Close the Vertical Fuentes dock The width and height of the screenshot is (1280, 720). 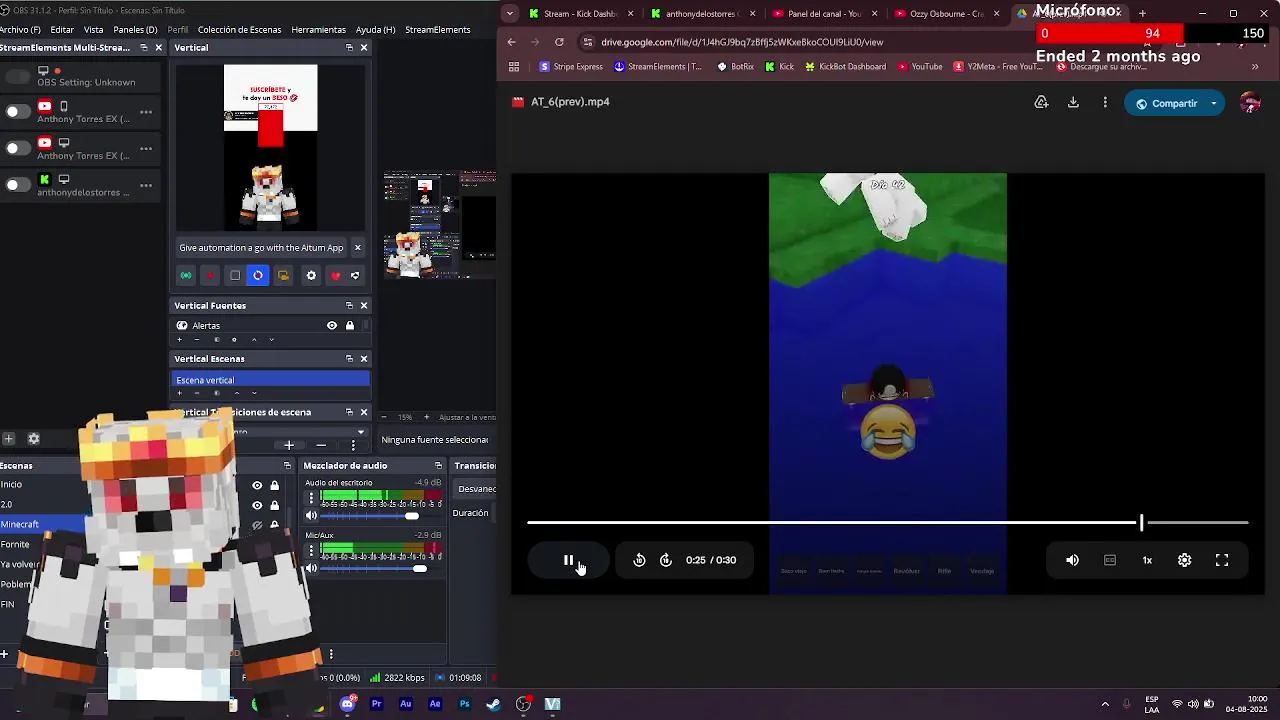[364, 306]
